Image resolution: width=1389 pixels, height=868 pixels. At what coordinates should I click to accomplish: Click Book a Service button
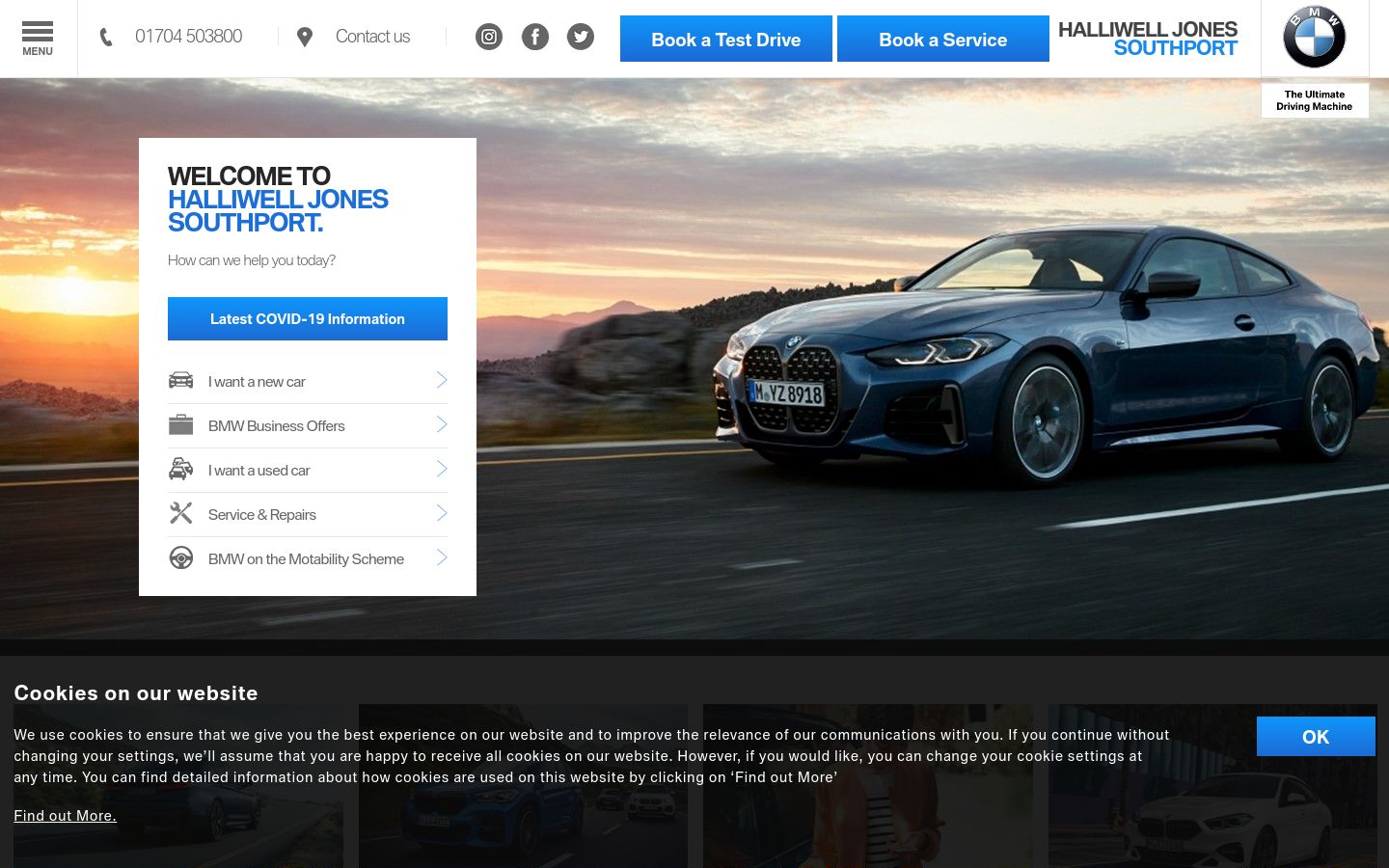943,39
